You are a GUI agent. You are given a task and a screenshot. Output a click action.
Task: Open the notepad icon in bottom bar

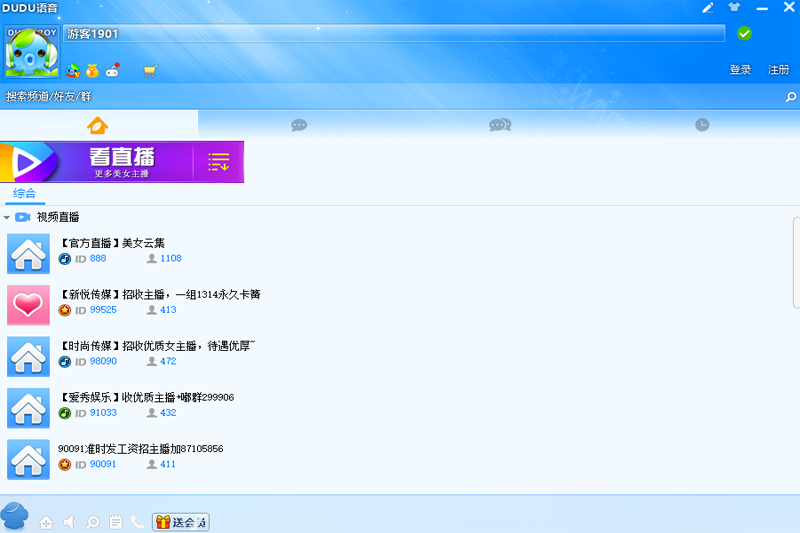click(x=115, y=522)
